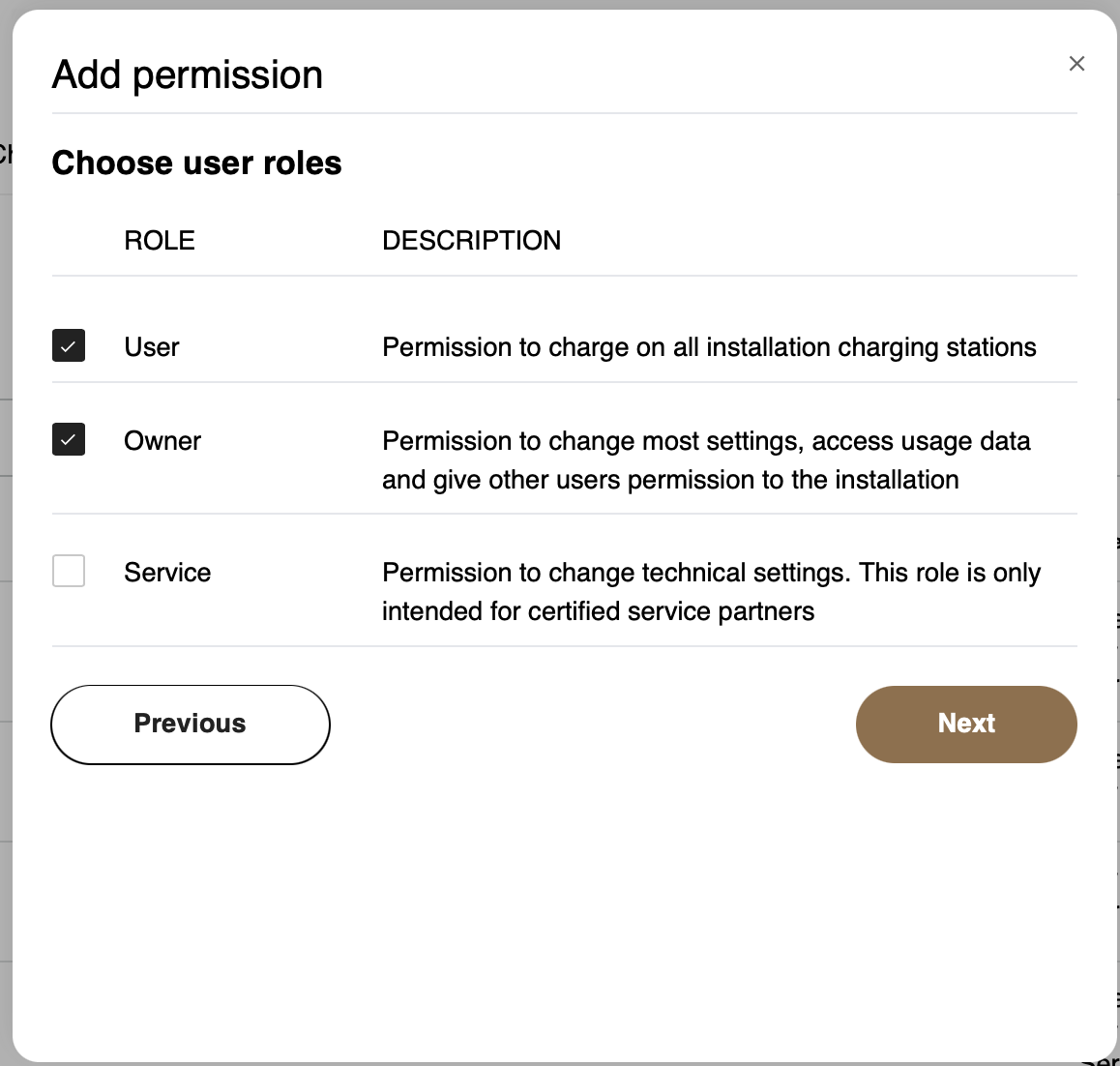Image resolution: width=1120 pixels, height=1066 pixels.
Task: Click the Owner permission description text
Action: [706, 459]
